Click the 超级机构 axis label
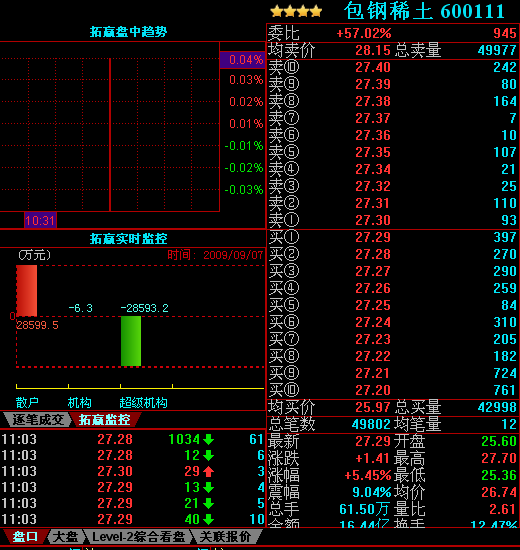 143,402
